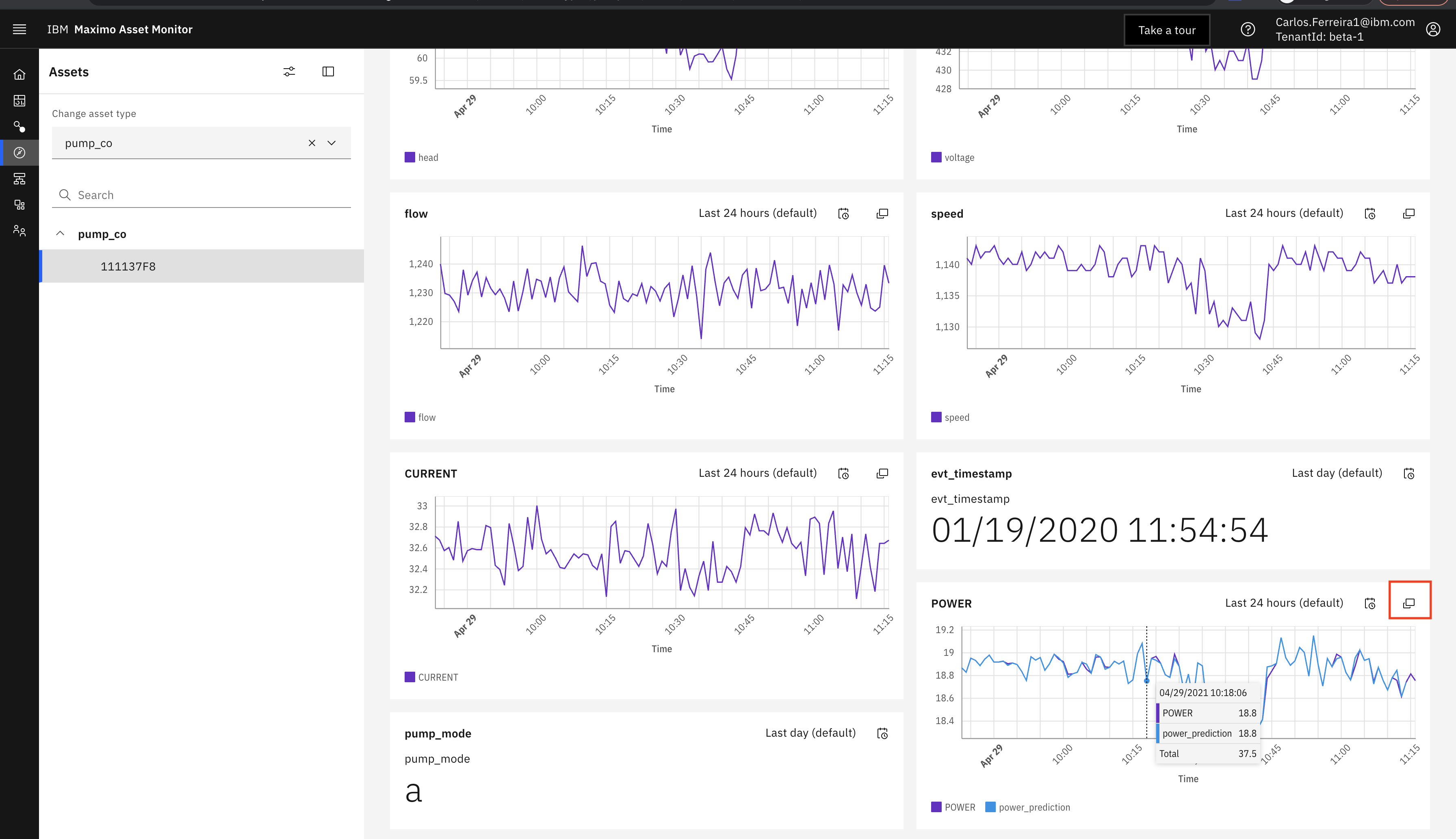Open the hamburger navigation menu
Screen dimensions: 1456x839
[19, 29]
